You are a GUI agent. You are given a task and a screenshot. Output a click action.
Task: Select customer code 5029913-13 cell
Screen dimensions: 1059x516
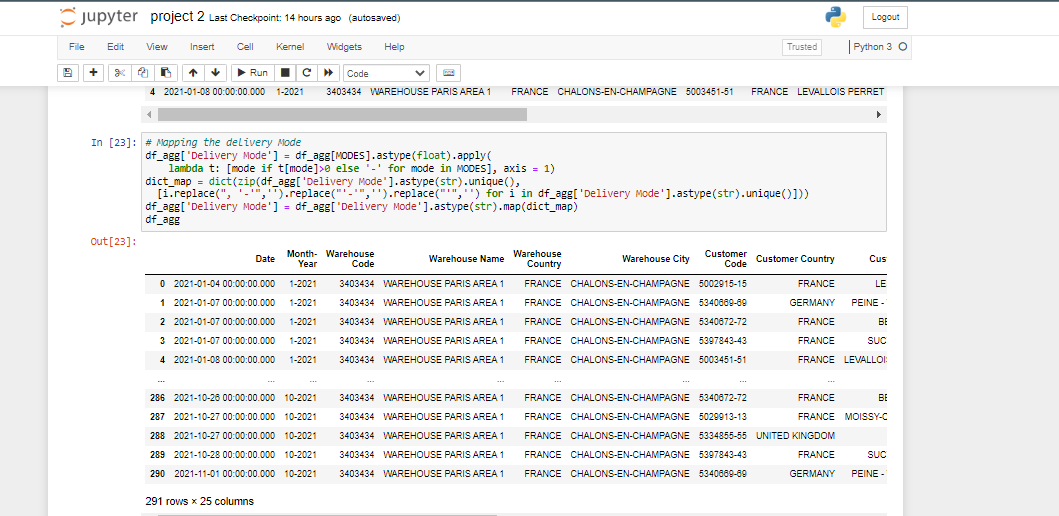723,417
